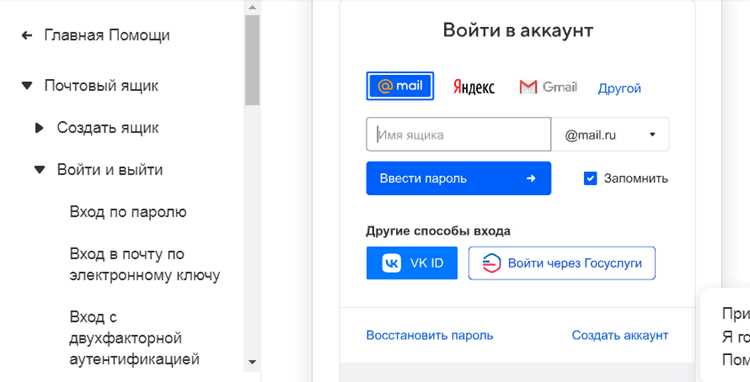This screenshot has height=382, width=750.
Task: Go back via the Главная Помощи arrow
Action: point(27,35)
